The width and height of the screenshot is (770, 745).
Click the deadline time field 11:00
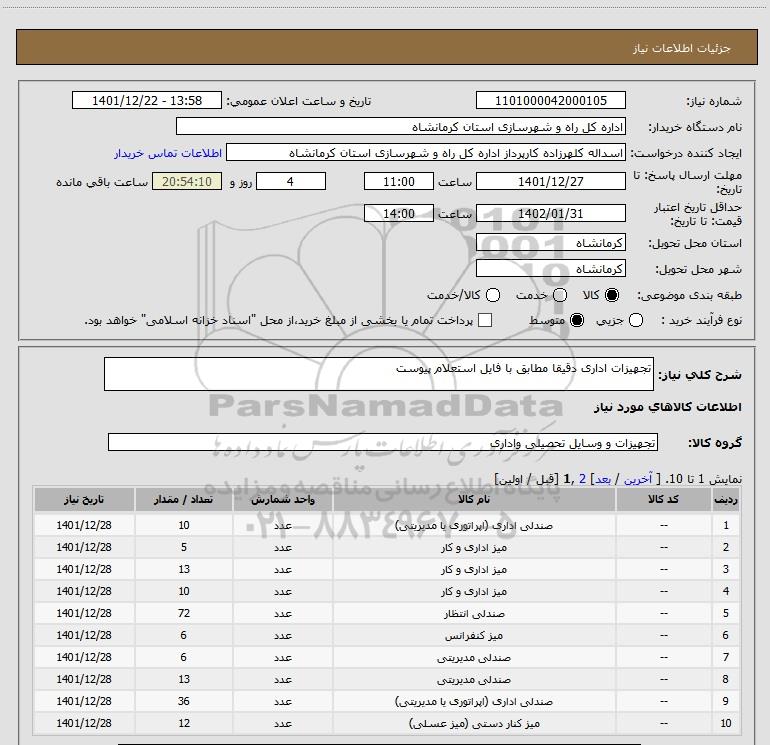pyautogui.click(x=399, y=181)
